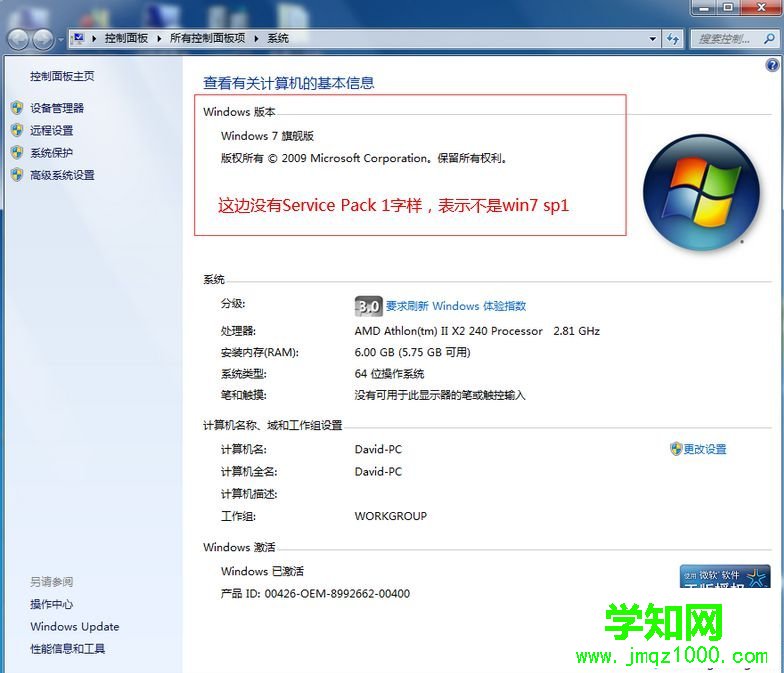This screenshot has height=673, width=784.
Task: Click the genuine Microsoft software badge
Action: pos(725,576)
